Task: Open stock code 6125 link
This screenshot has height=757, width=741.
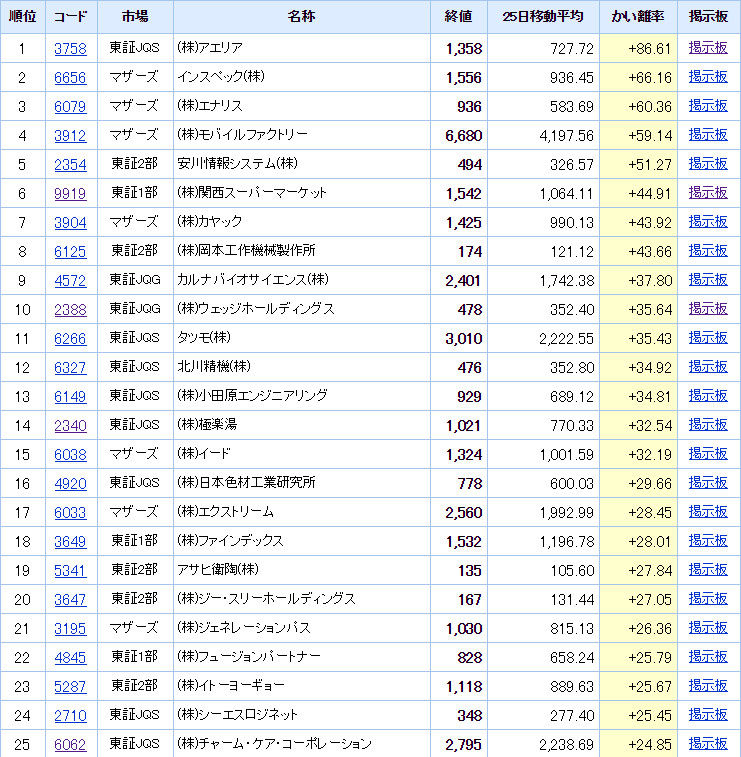Action: (x=70, y=252)
